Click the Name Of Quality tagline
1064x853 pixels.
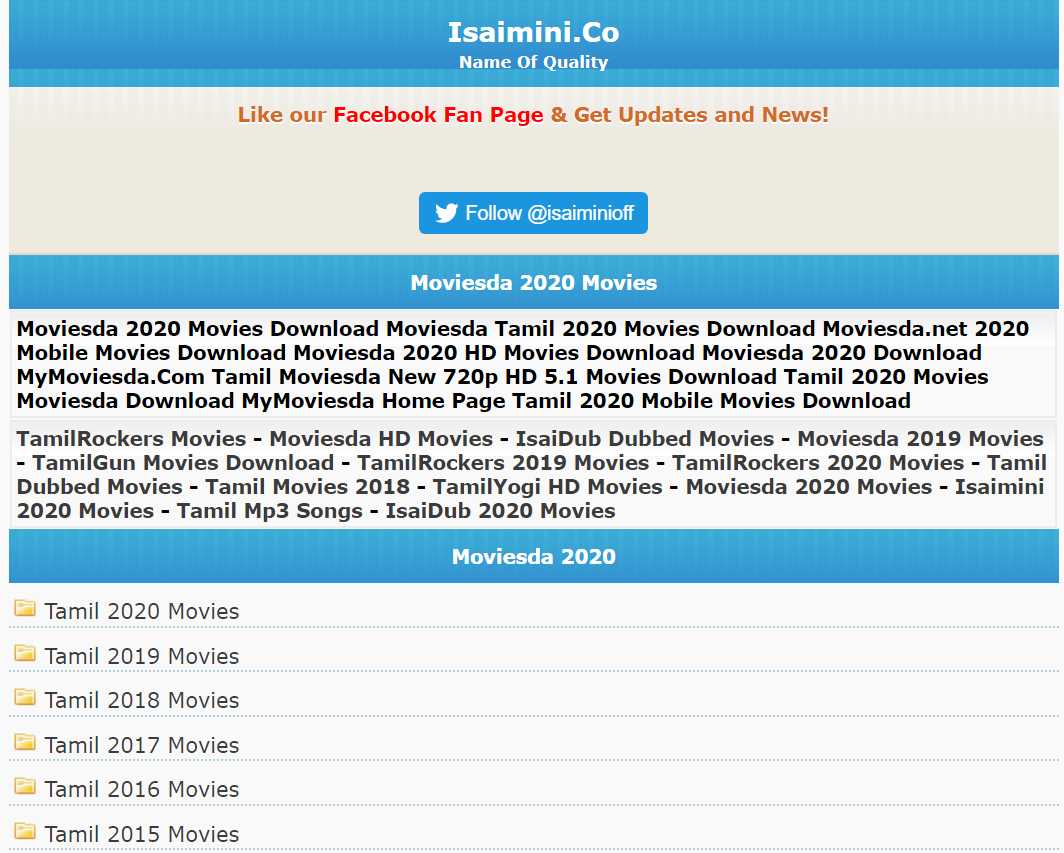point(533,62)
